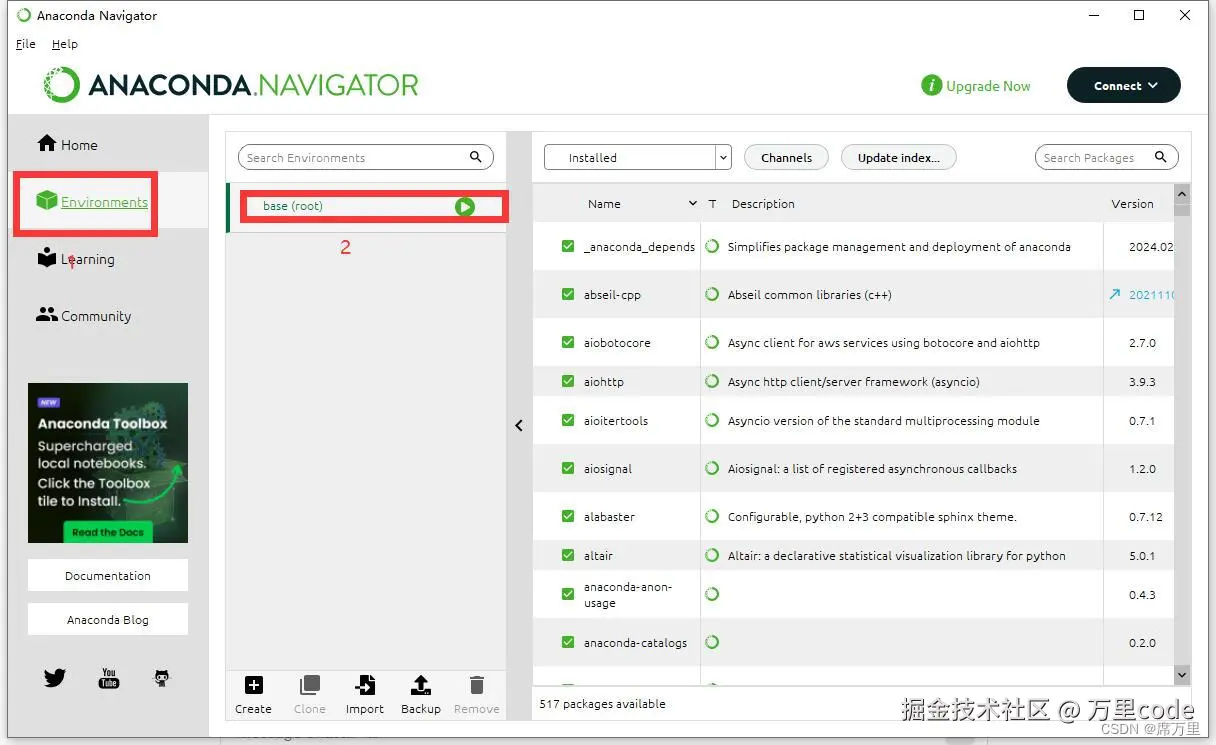Sort by the Version column header
This screenshot has width=1216, height=745.
coord(1132,203)
